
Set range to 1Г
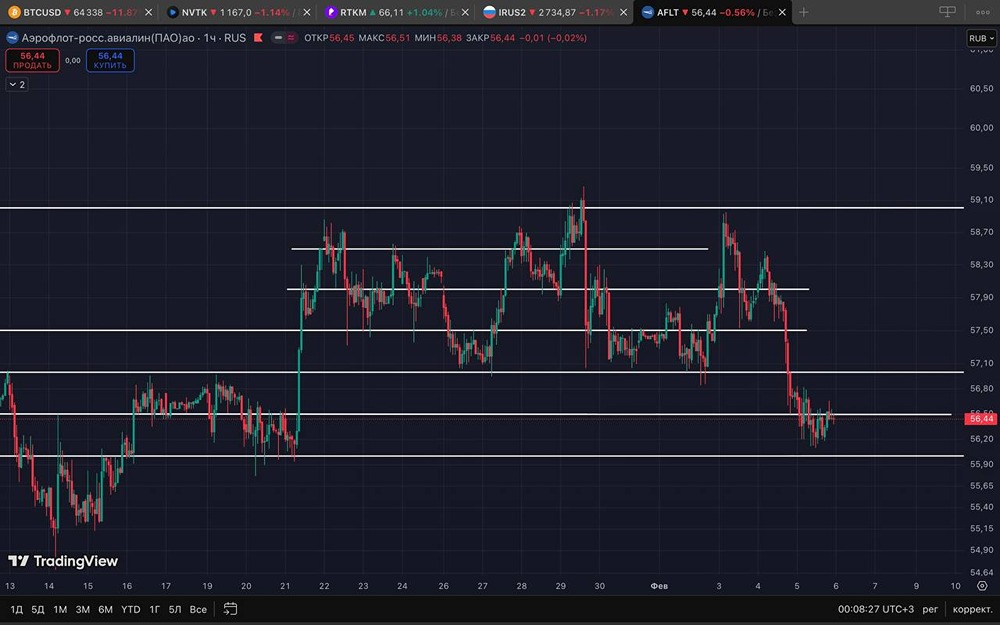click(154, 609)
